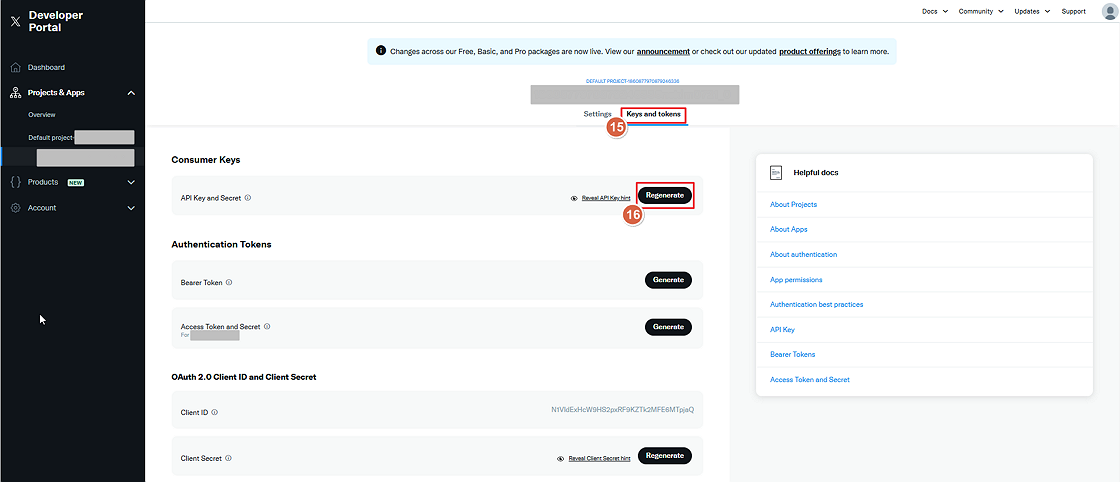The width and height of the screenshot is (1120, 482).
Task: Open the Community dropdown menu
Action: [x=981, y=11]
